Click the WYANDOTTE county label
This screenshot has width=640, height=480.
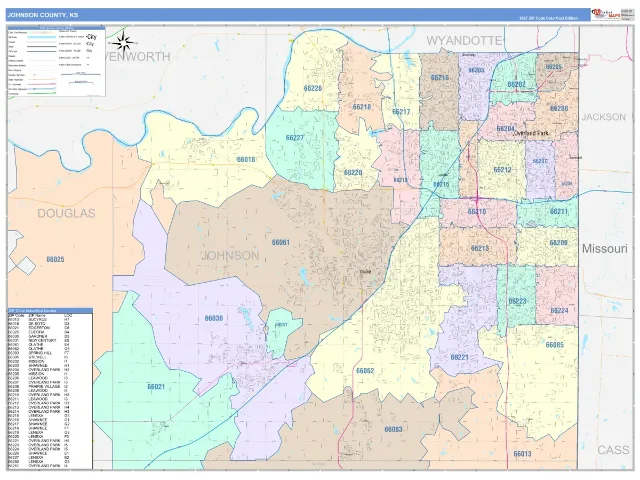pyautogui.click(x=464, y=40)
